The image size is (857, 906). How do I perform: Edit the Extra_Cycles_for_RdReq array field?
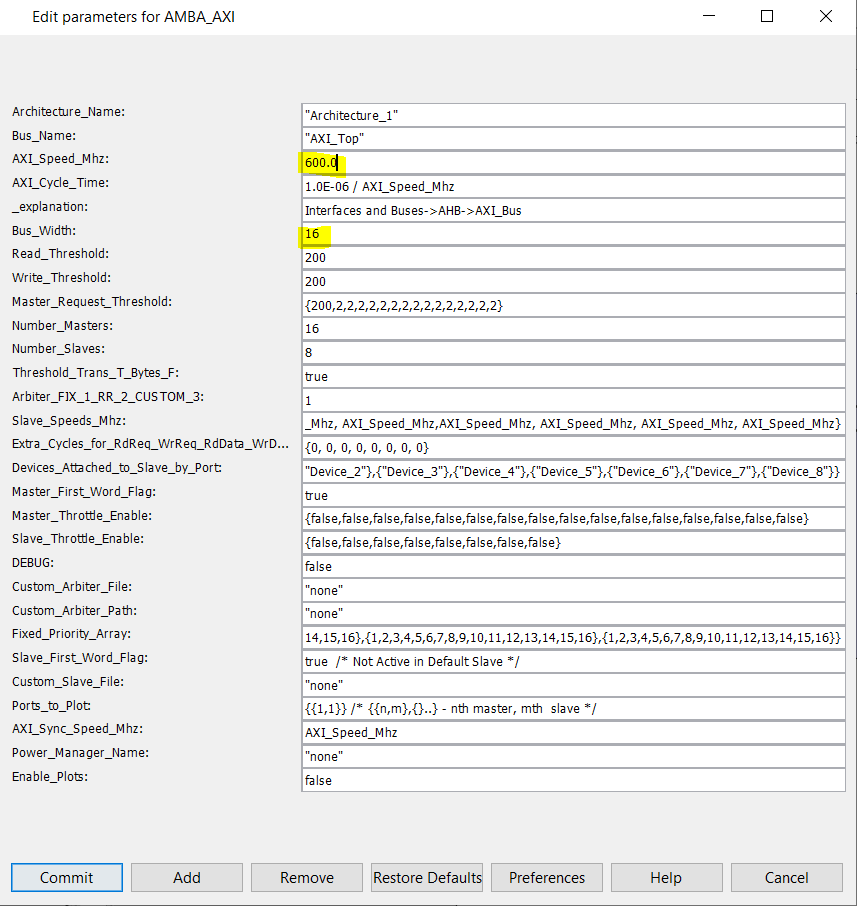pyautogui.click(x=573, y=447)
